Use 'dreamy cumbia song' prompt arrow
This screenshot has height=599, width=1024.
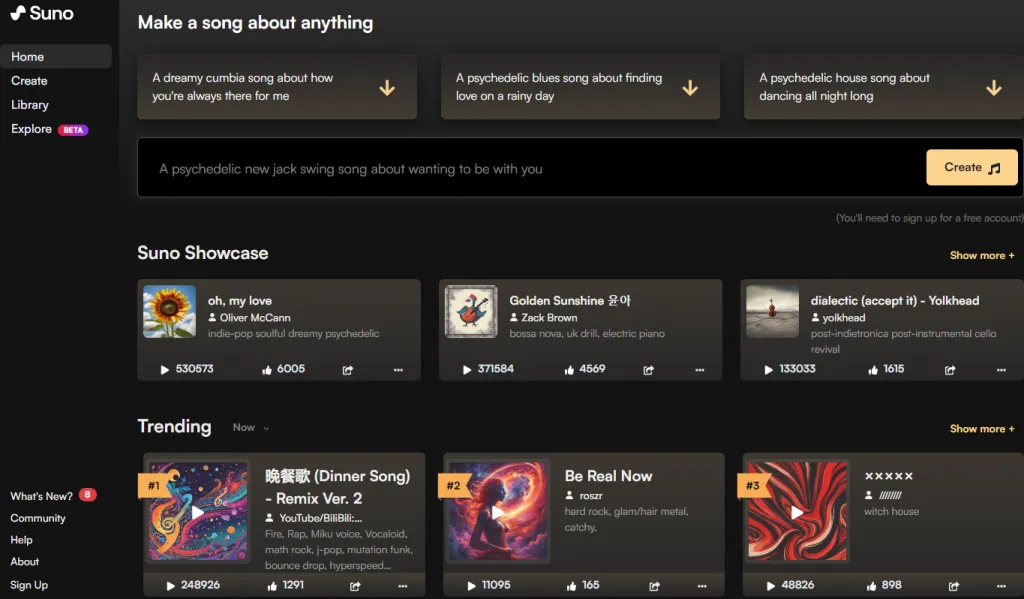click(x=387, y=88)
